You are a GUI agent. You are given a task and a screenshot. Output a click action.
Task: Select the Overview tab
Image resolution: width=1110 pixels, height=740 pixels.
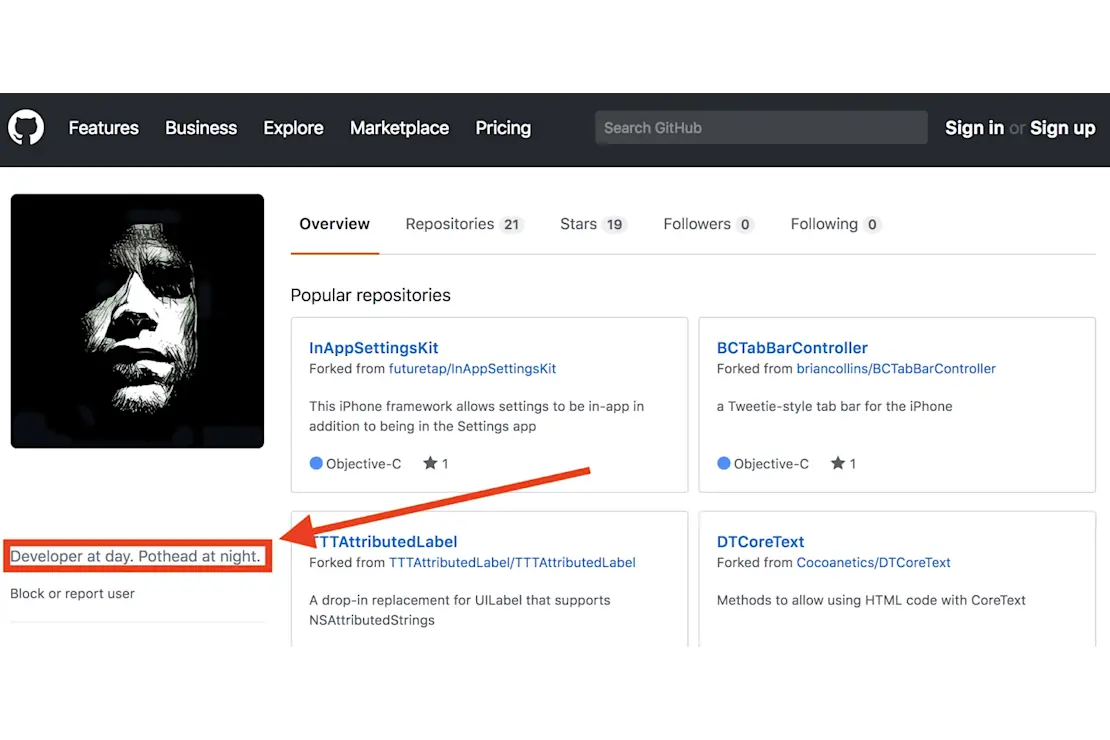(334, 224)
